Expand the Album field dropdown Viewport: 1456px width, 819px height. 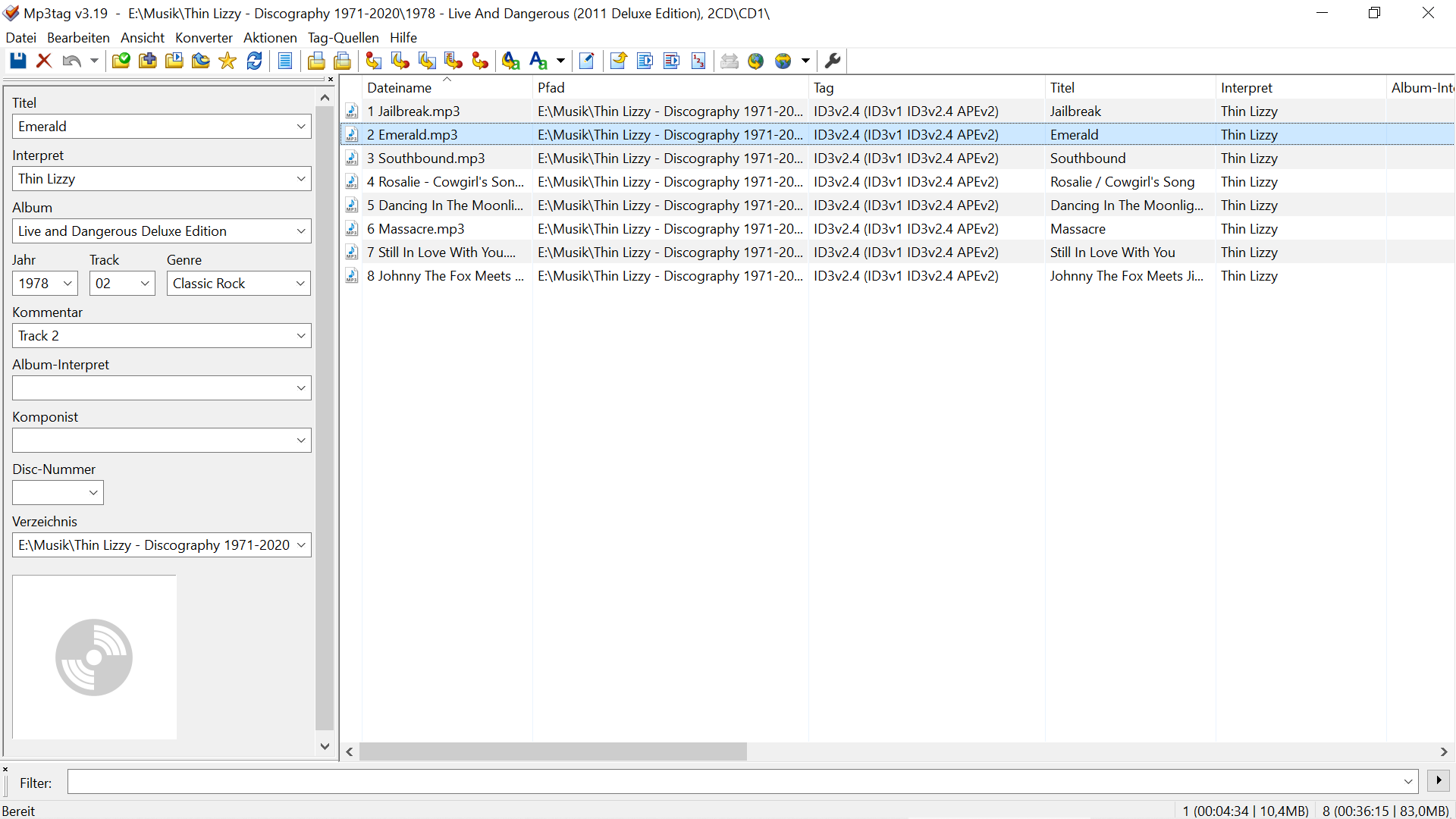coord(301,231)
